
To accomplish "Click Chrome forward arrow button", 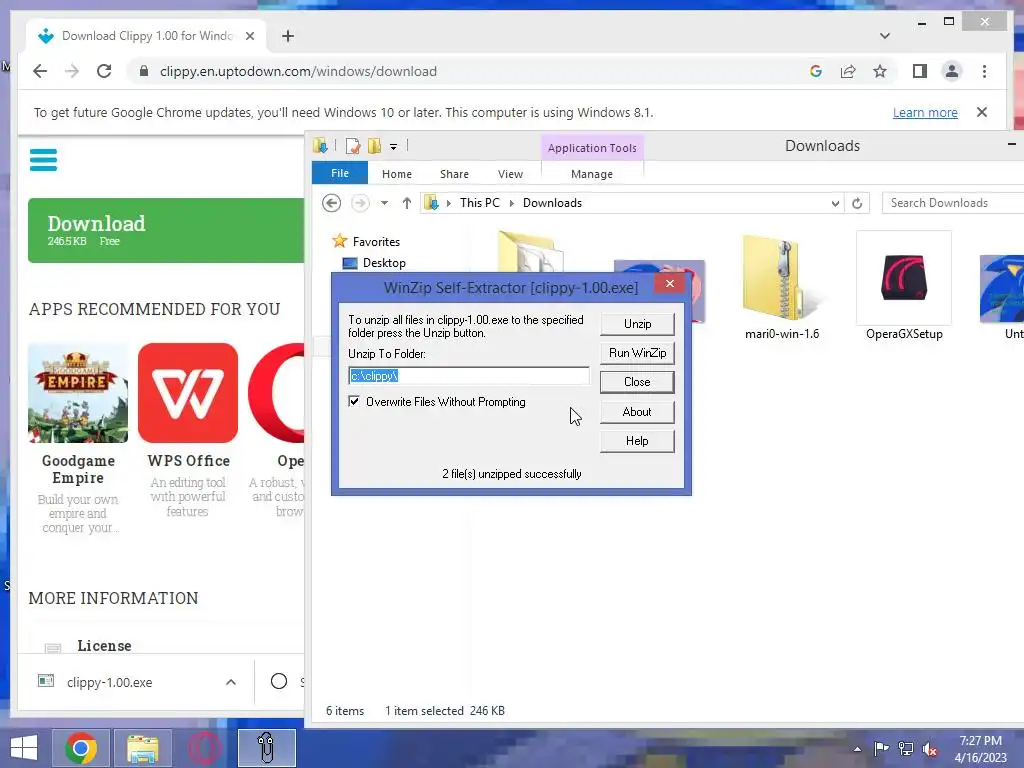I will point(72,71).
